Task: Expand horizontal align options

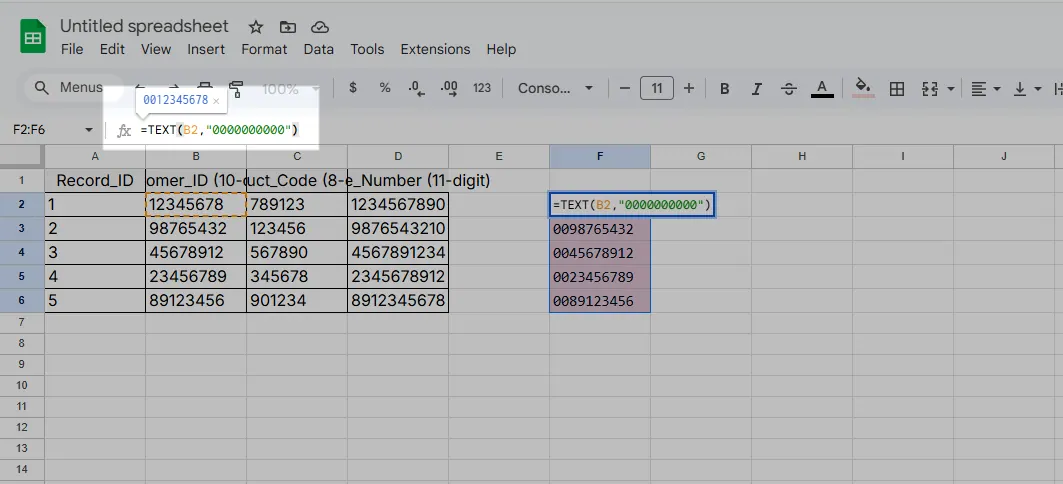Action: tap(986, 88)
